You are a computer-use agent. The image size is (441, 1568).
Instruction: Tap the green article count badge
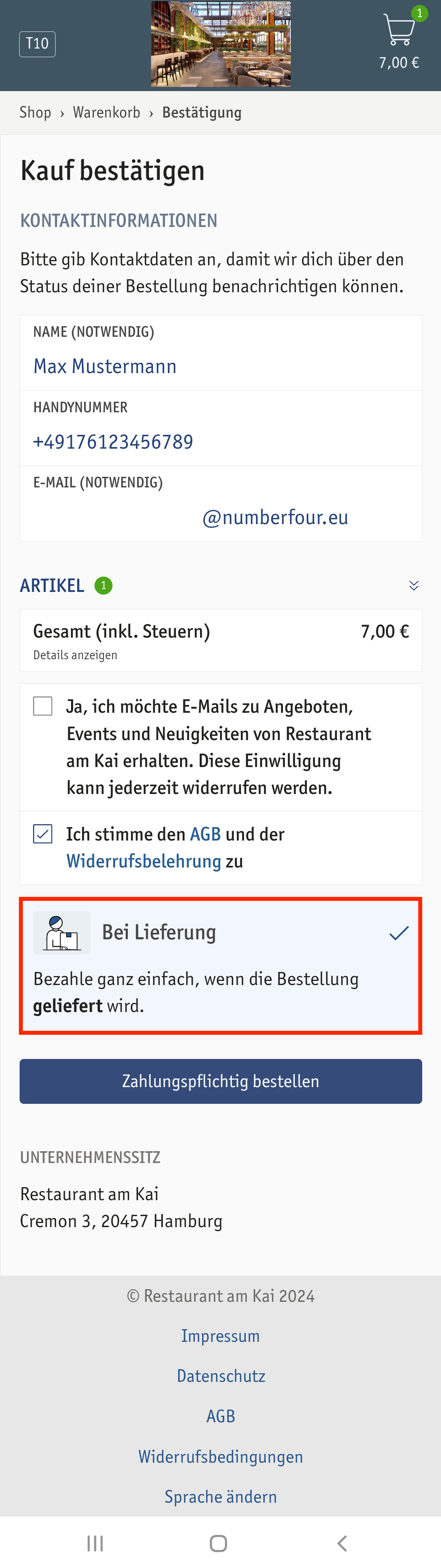click(x=104, y=585)
